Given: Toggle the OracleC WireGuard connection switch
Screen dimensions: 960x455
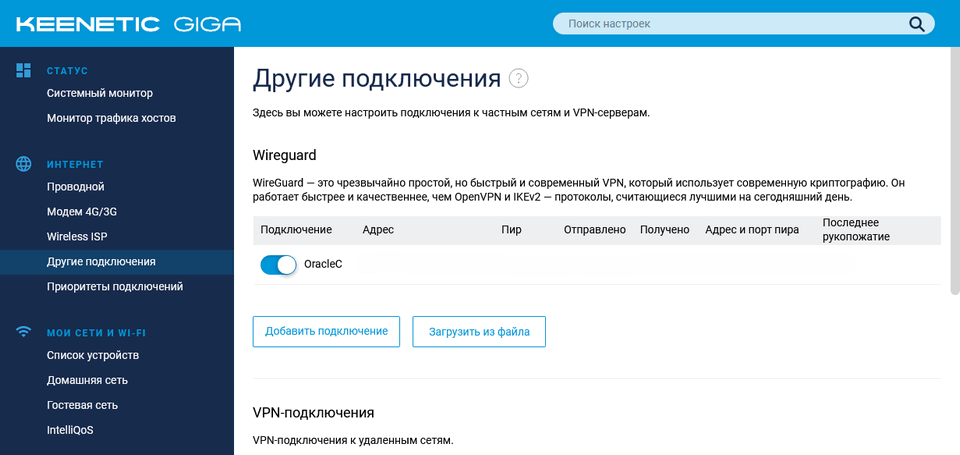Looking at the screenshot, I should pyautogui.click(x=279, y=265).
